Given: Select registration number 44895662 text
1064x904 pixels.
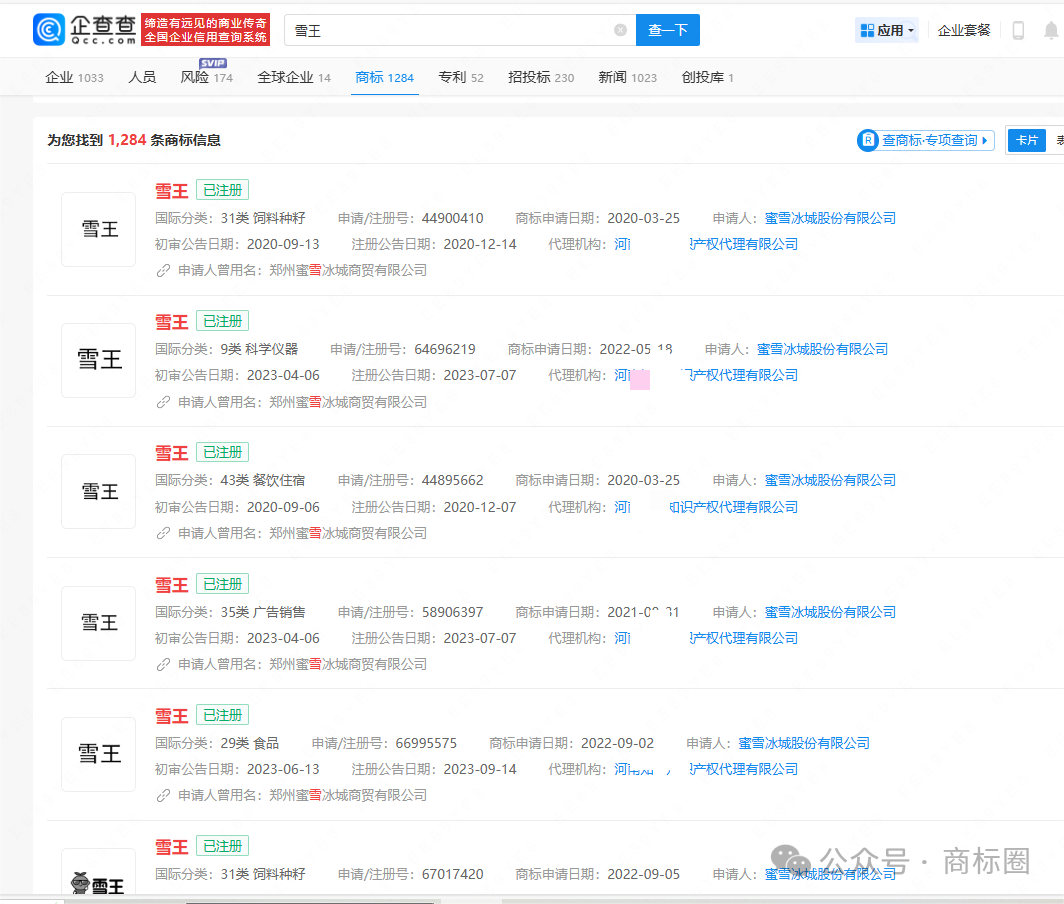Looking at the screenshot, I should pyautogui.click(x=453, y=480).
